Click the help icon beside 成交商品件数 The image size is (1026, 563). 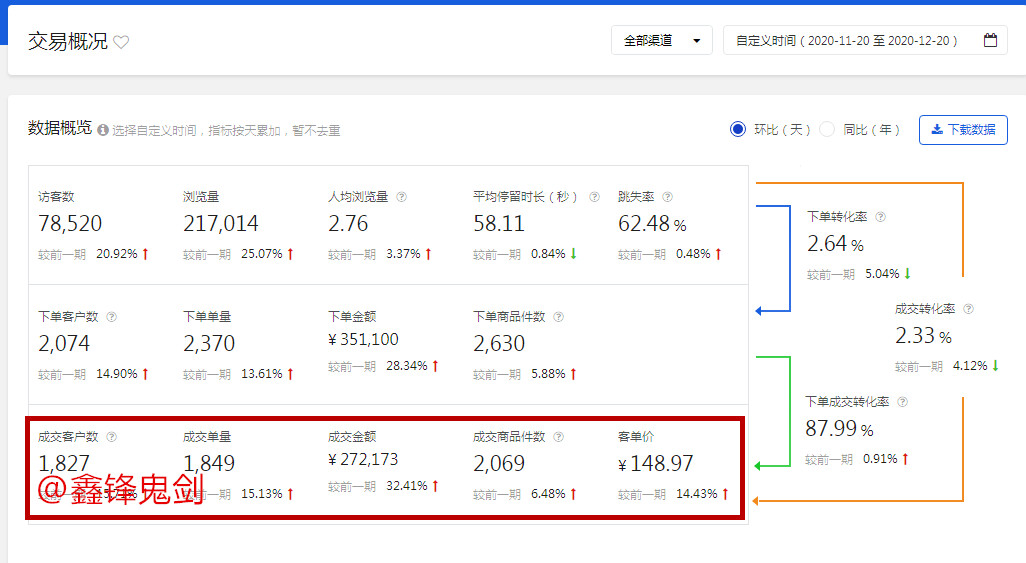click(558, 437)
